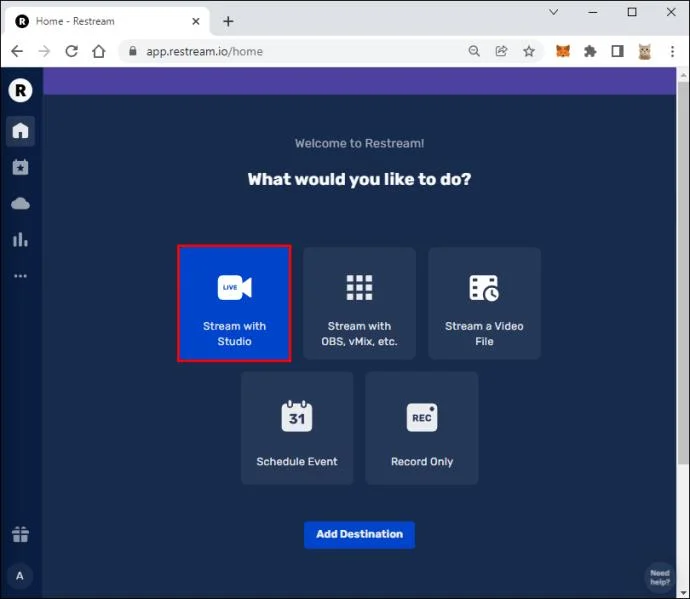Image resolution: width=690 pixels, height=599 pixels.
Task: Go back with the browser back arrow
Action: click(x=17, y=51)
